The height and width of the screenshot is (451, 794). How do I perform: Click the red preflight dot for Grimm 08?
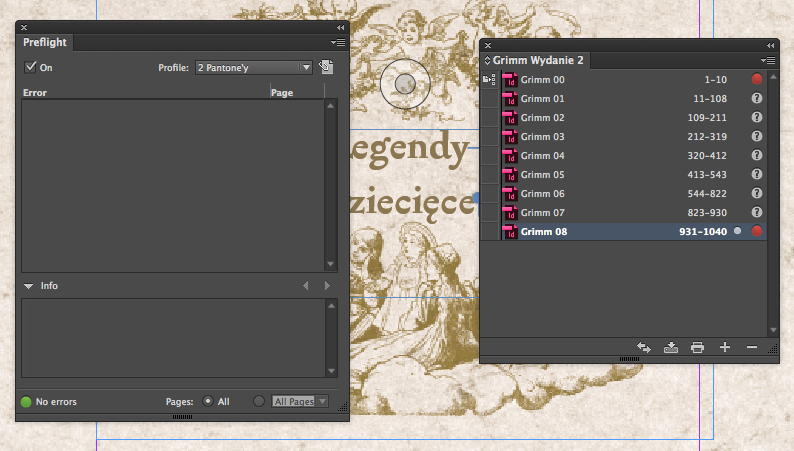point(757,231)
